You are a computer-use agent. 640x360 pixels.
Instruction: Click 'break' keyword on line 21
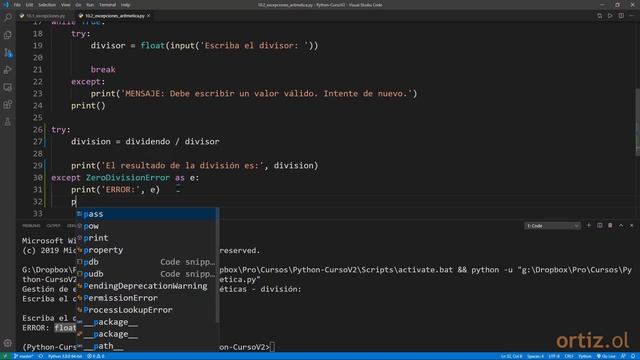click(x=103, y=70)
